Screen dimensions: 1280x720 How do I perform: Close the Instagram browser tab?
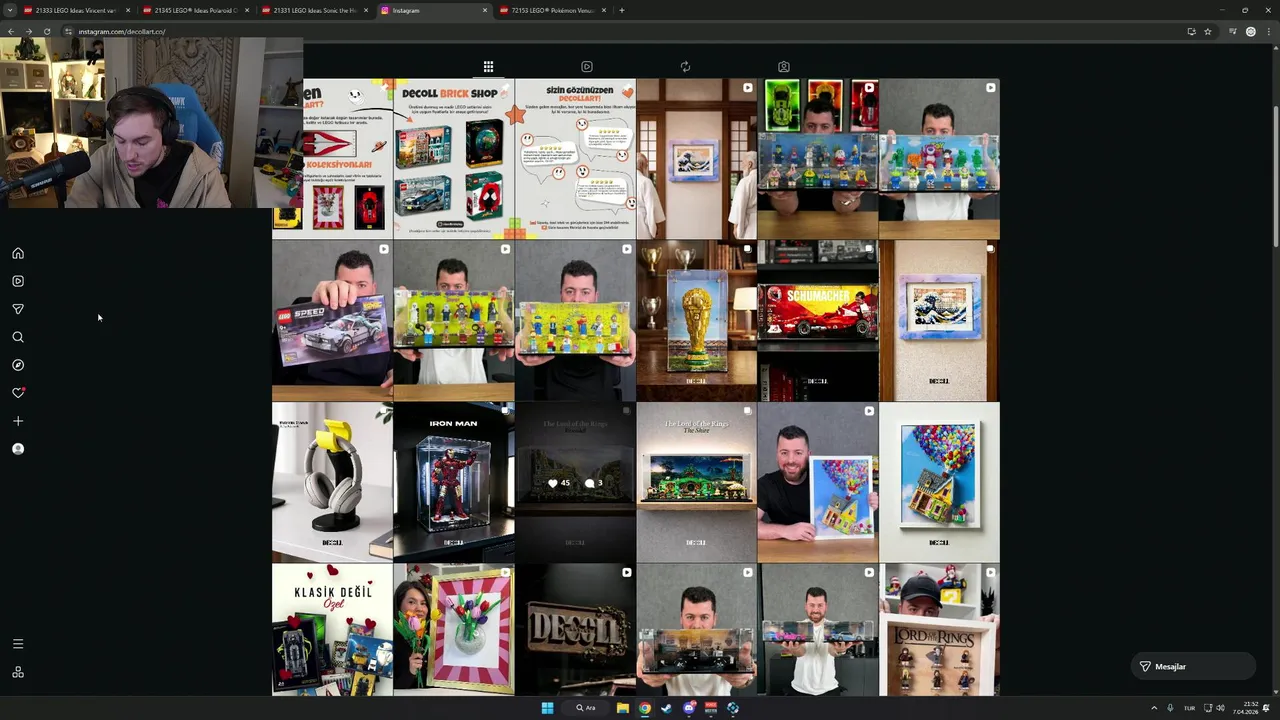(485, 10)
